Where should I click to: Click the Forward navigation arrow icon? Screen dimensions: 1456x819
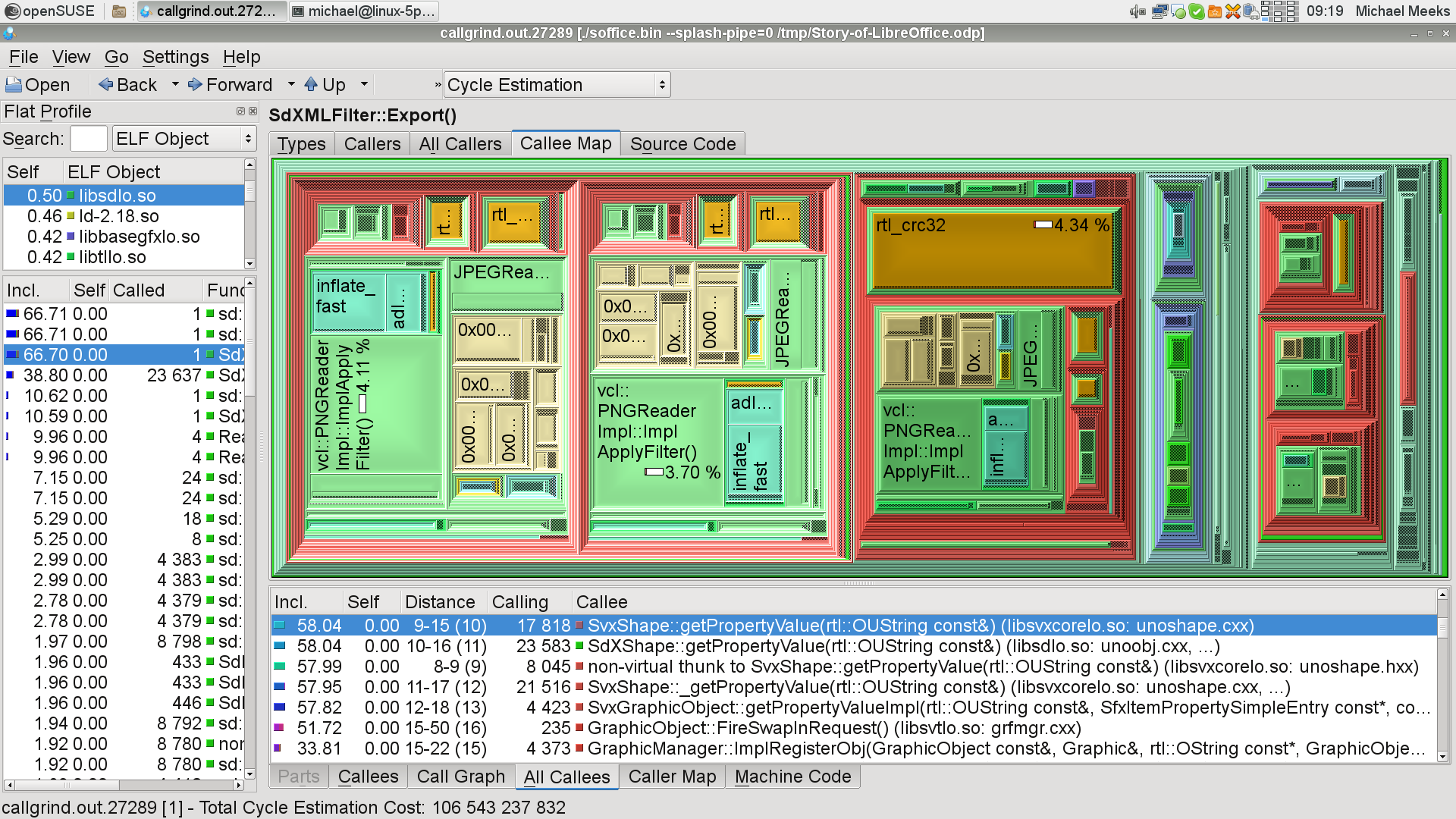tap(196, 85)
